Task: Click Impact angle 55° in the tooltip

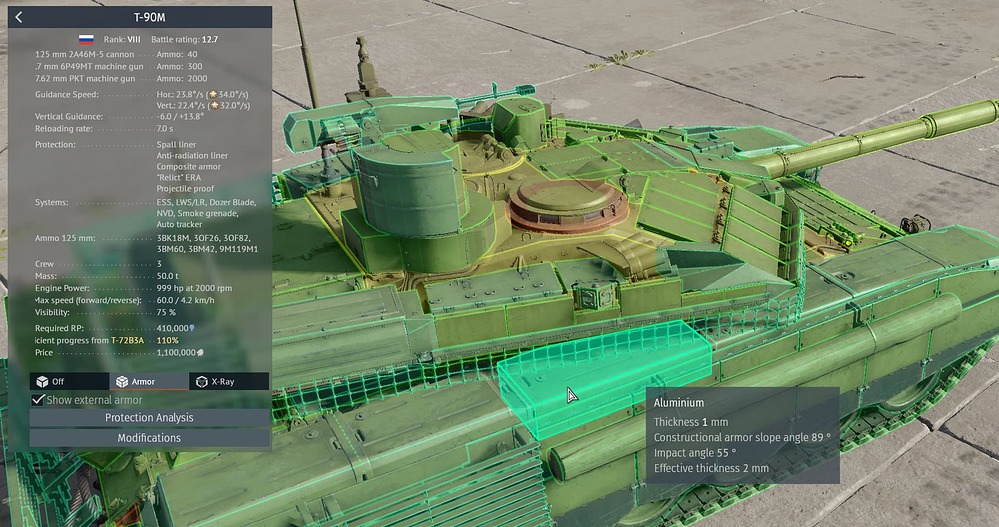Action: click(x=694, y=452)
